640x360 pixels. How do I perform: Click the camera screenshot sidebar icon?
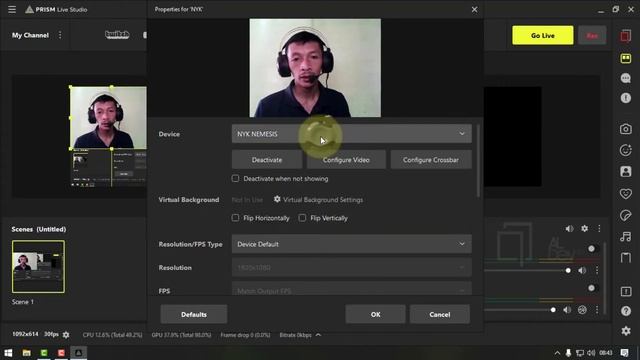625,129
